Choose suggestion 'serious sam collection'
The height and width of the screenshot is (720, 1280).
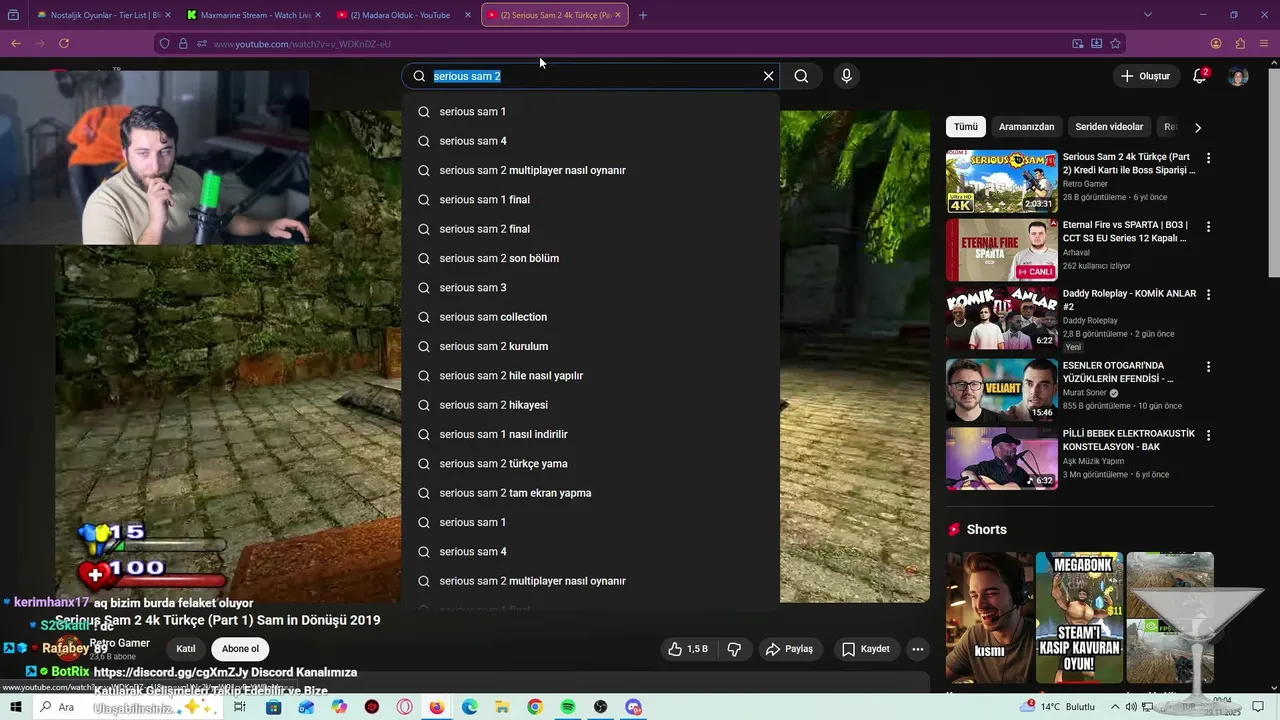[x=590, y=317]
